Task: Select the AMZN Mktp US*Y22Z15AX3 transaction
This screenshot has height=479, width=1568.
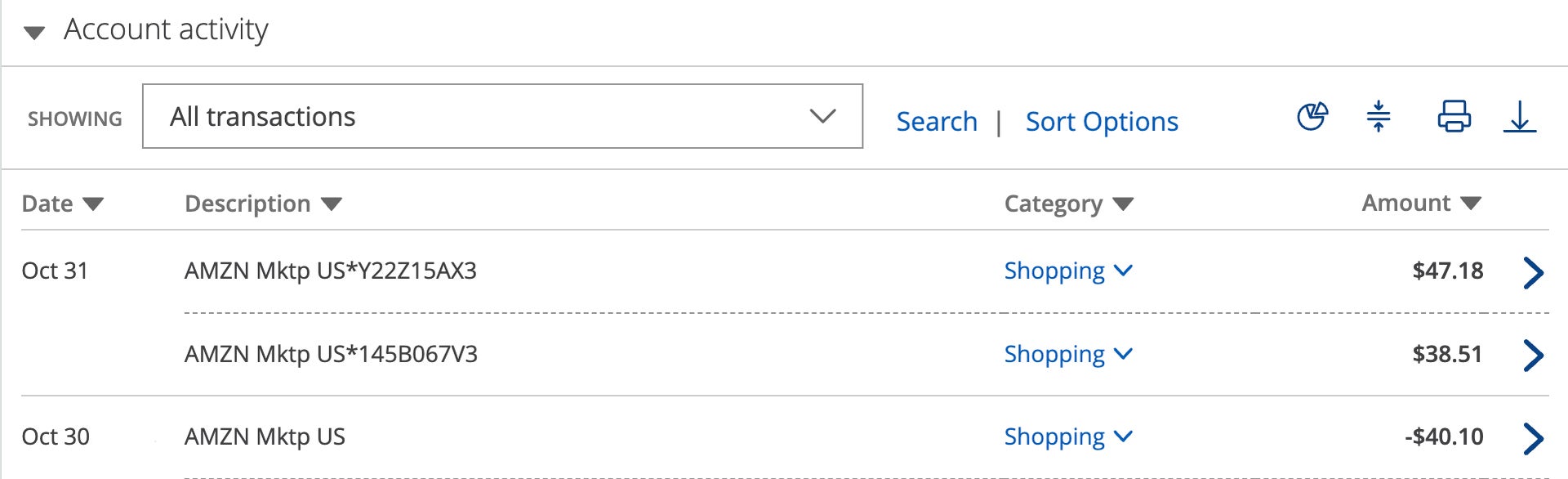Action: pos(330,271)
